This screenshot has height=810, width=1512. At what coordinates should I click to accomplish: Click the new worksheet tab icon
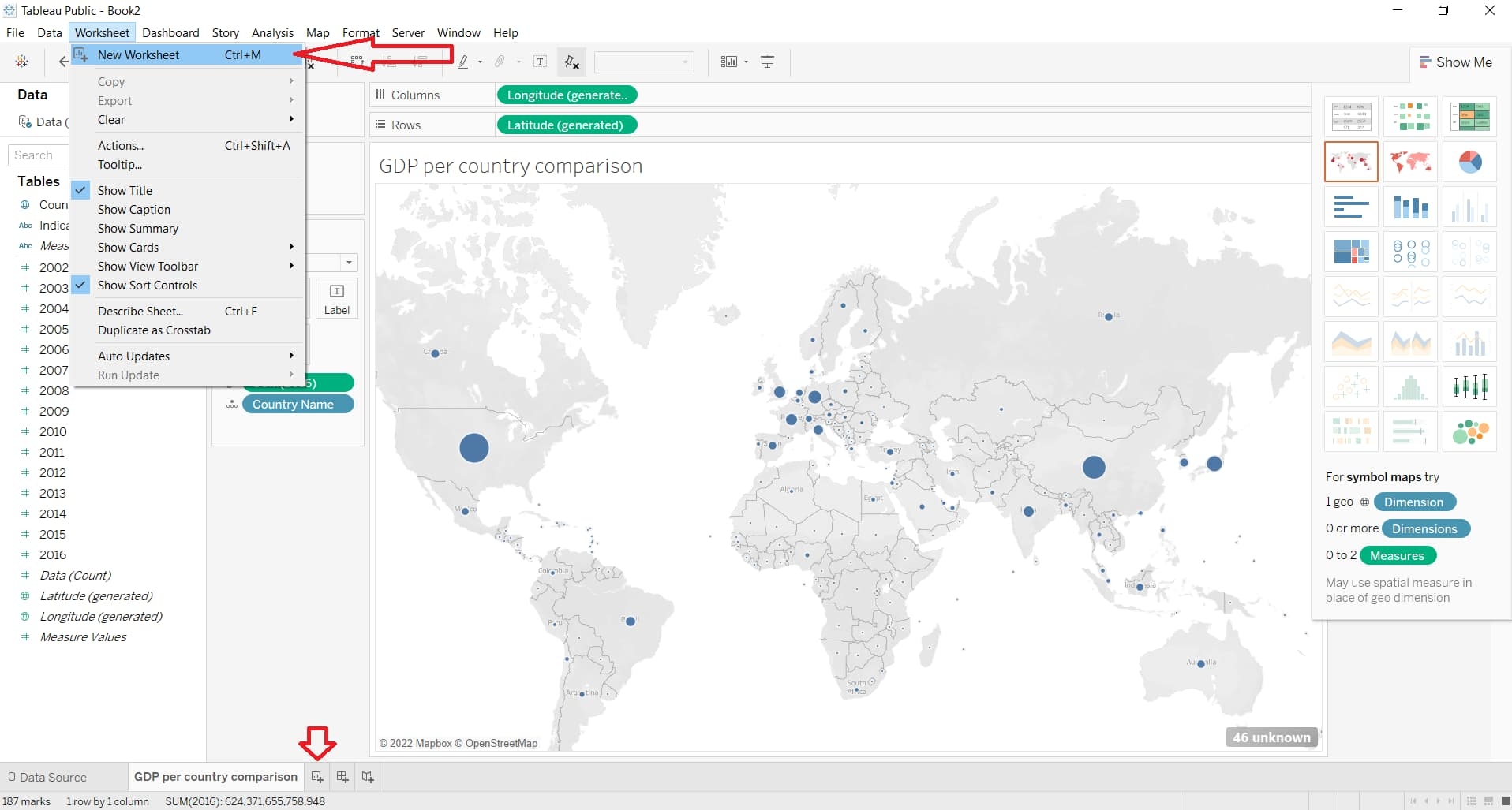[317, 777]
